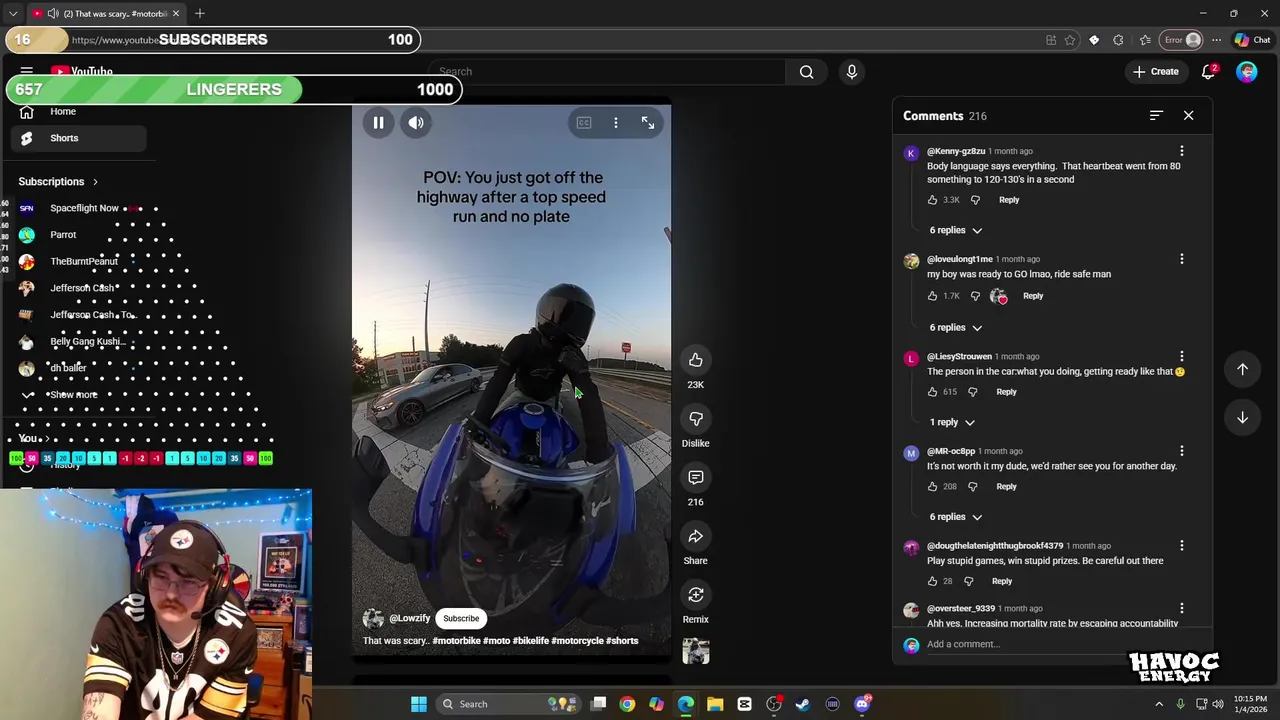Screen dimensions: 1280x720
Task: Expand 1 reply under @LiesyStrouwen's comment
Action: click(951, 422)
